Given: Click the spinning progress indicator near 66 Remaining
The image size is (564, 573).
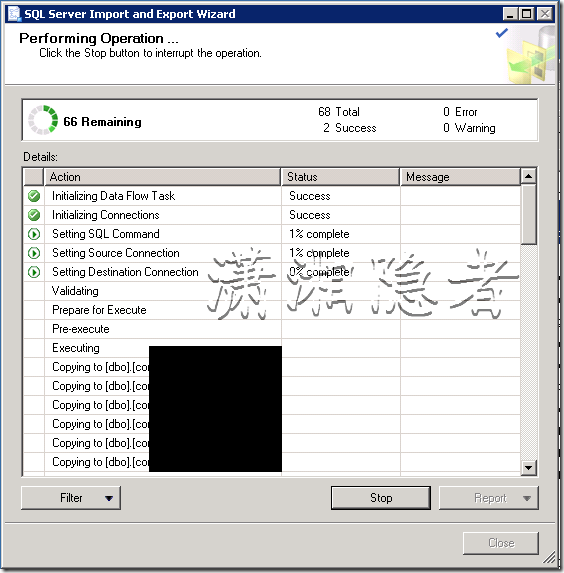Looking at the screenshot, I should click(x=43, y=120).
